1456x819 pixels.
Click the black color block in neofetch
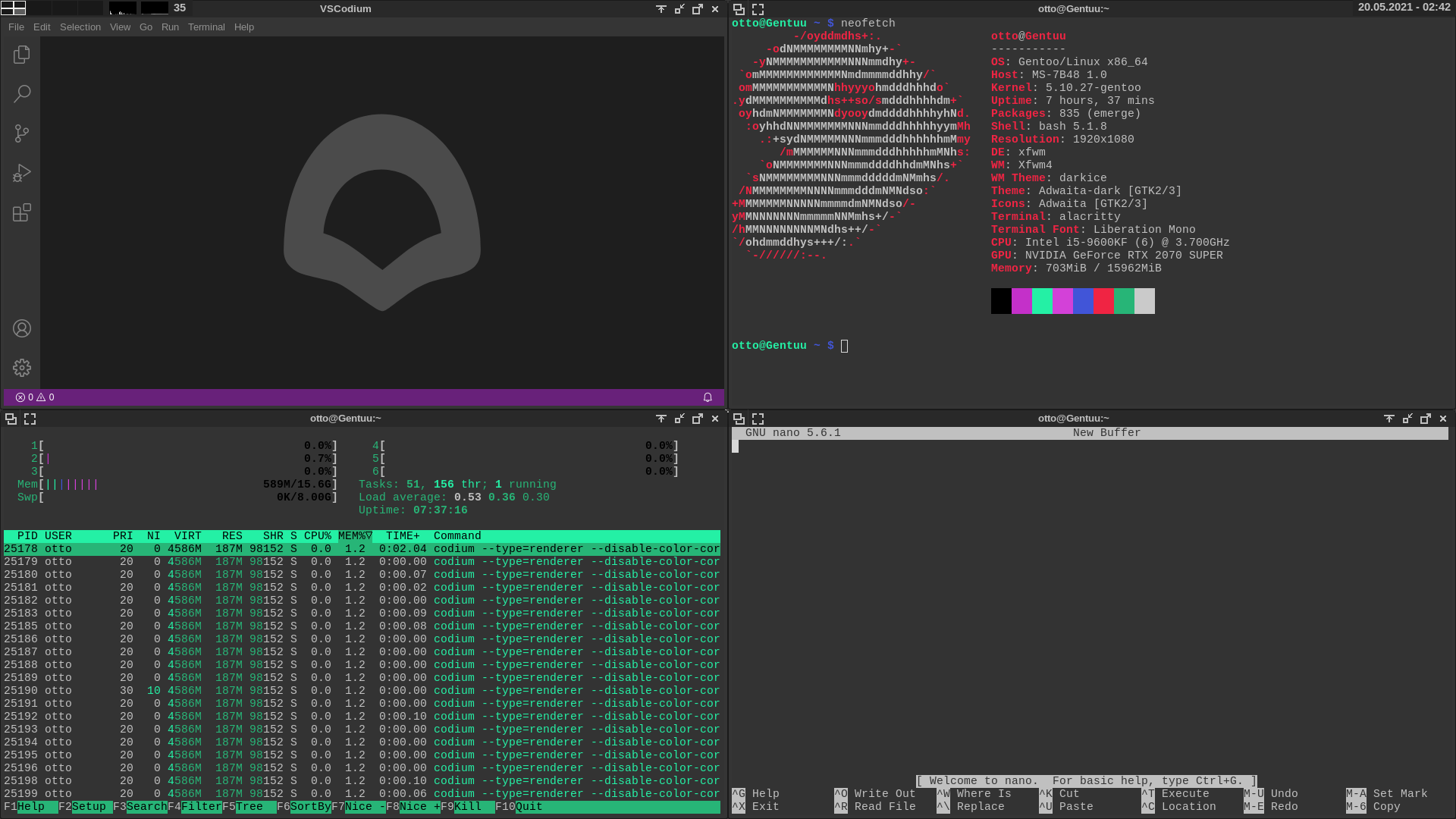pyautogui.click(x=1001, y=301)
